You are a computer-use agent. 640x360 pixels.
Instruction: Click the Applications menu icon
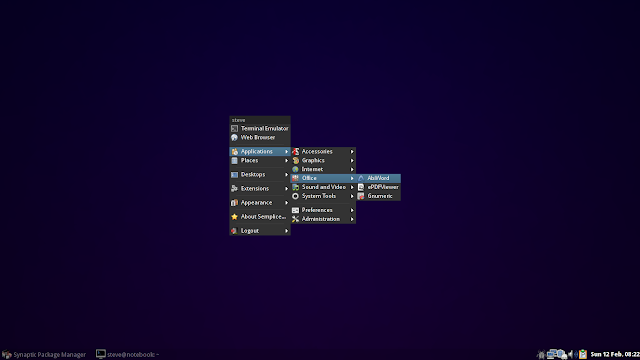tap(234, 151)
